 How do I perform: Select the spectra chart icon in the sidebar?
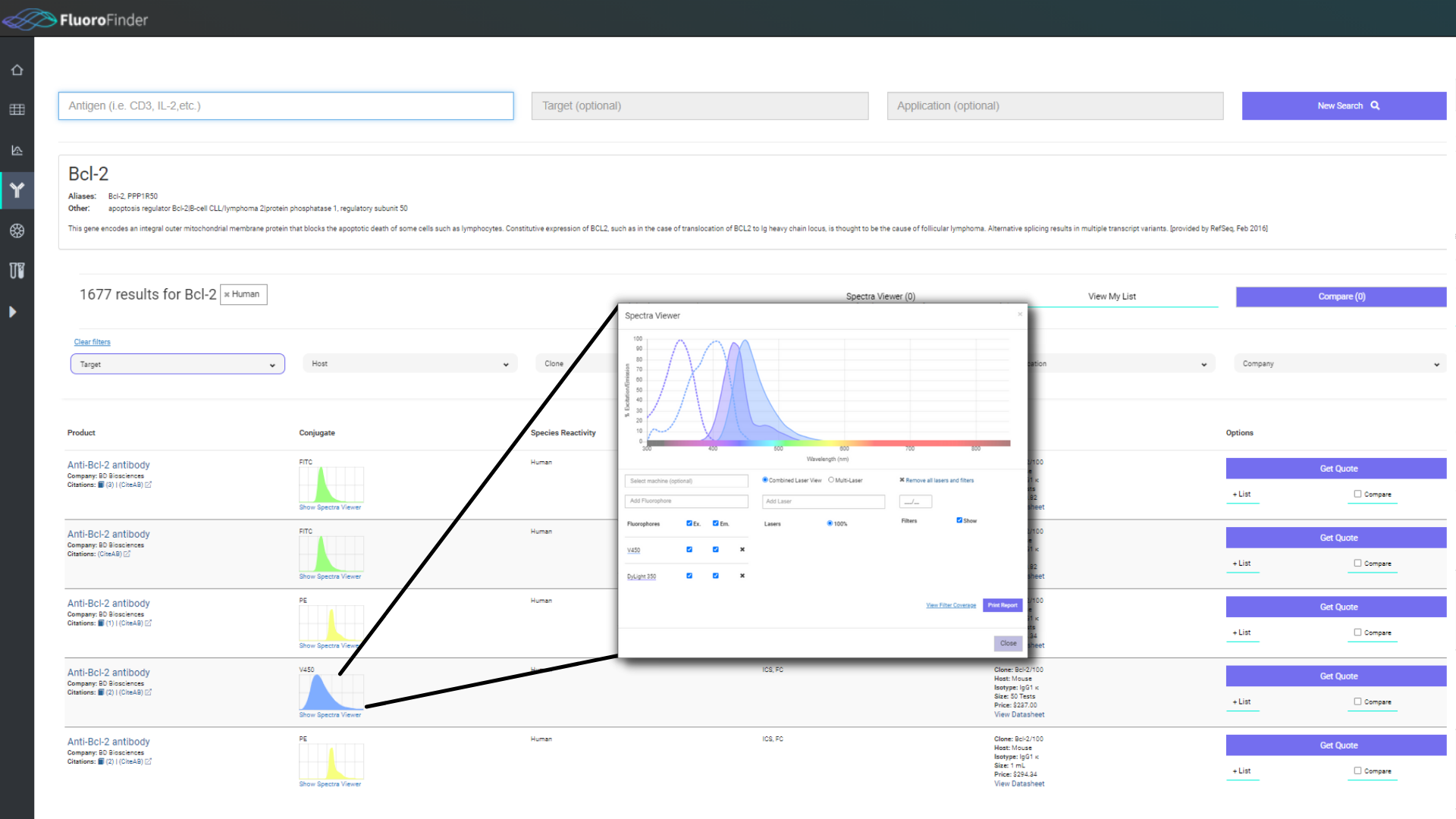pos(17,150)
